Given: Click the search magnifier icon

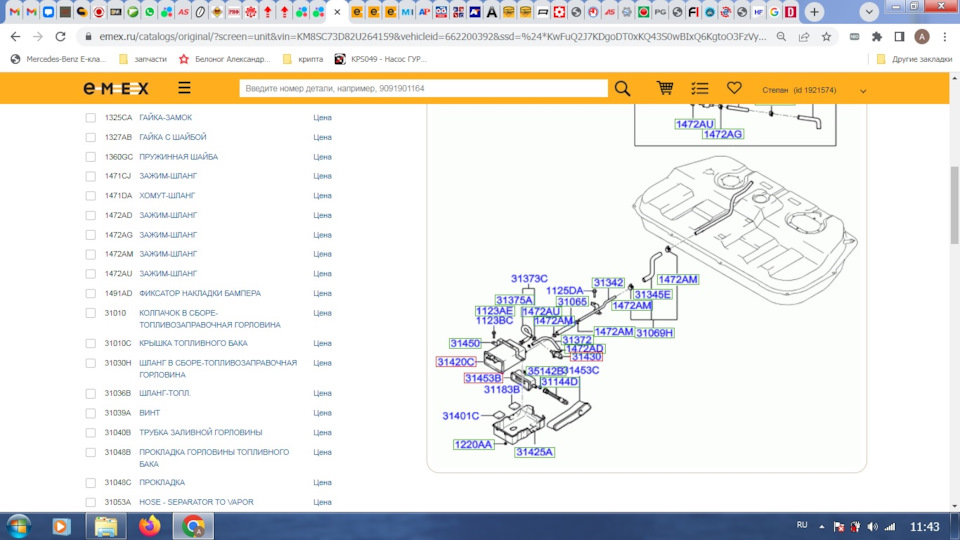Looking at the screenshot, I should (622, 88).
